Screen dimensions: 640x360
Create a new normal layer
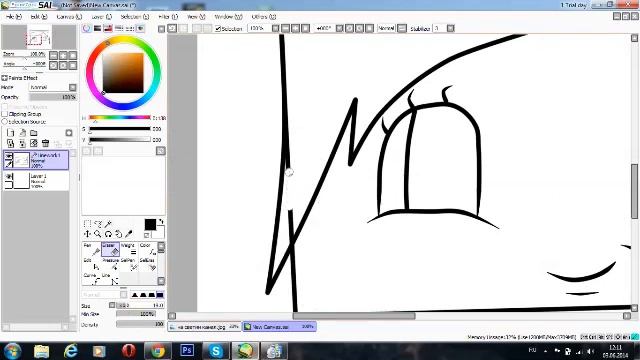[11, 133]
